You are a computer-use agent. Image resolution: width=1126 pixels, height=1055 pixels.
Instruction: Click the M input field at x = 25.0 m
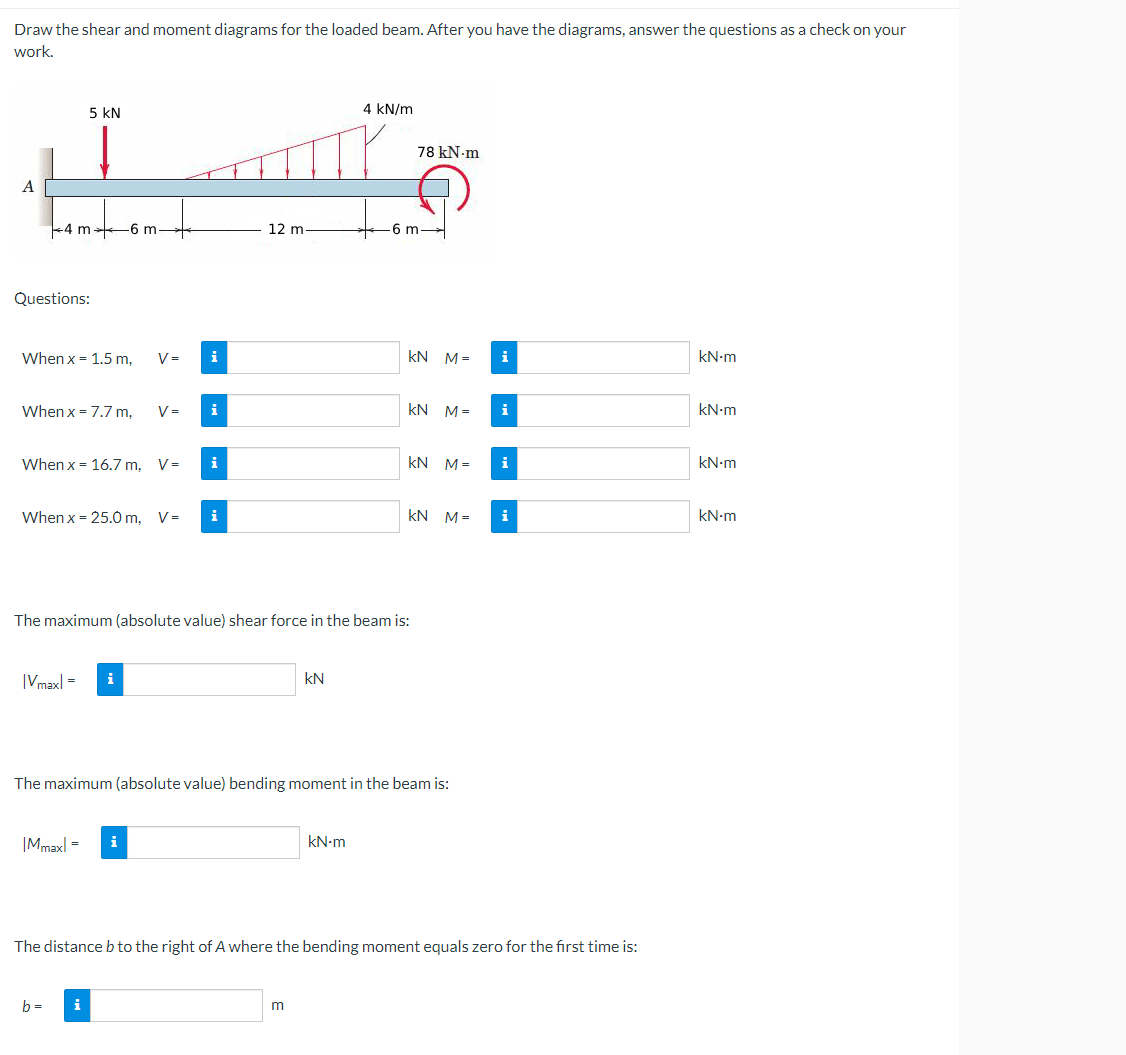coord(600,516)
